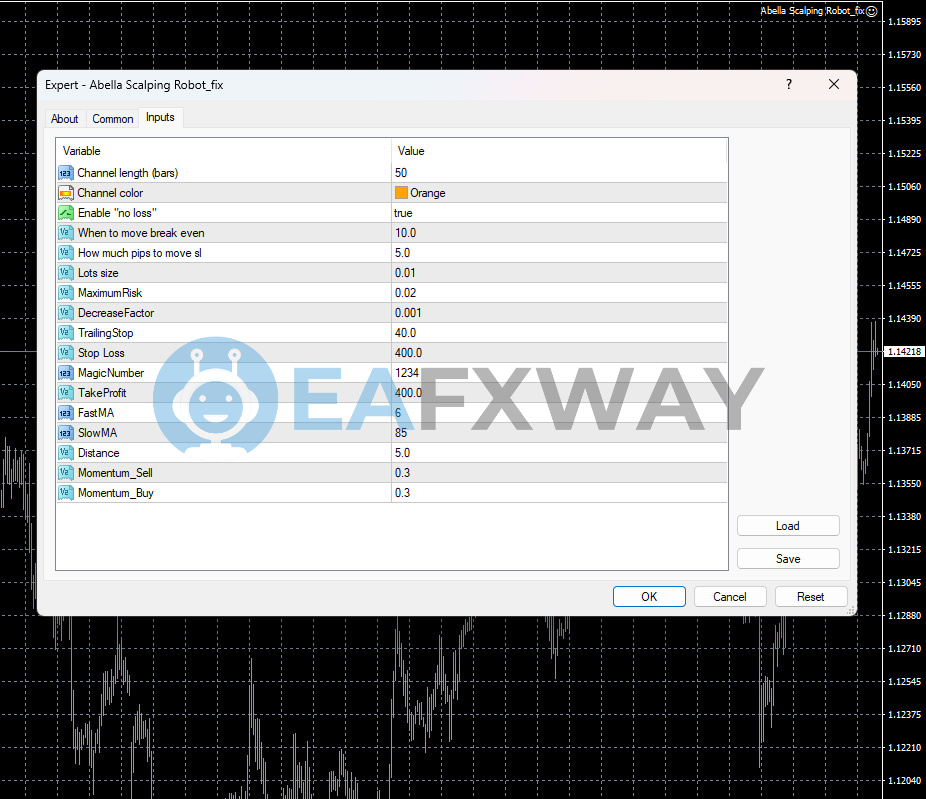
Task: Click the Variable column header
Action: 224,151
